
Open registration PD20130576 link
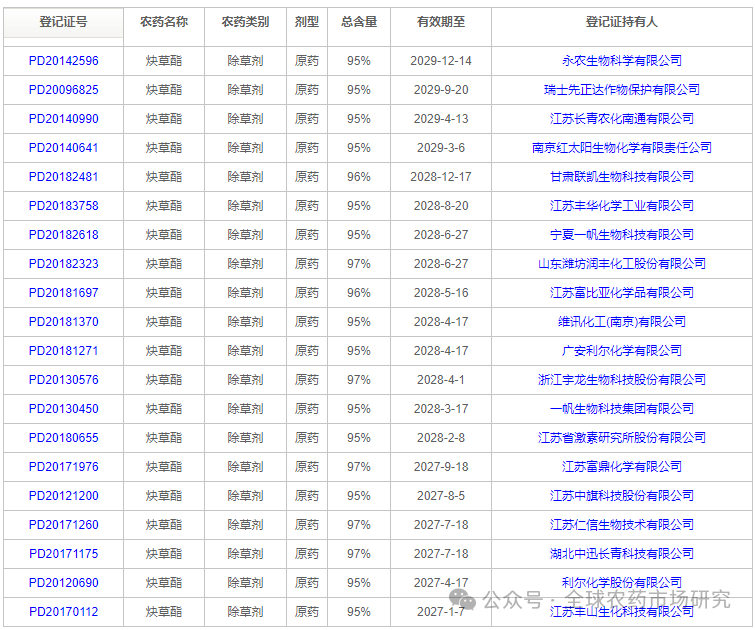[x=64, y=380]
